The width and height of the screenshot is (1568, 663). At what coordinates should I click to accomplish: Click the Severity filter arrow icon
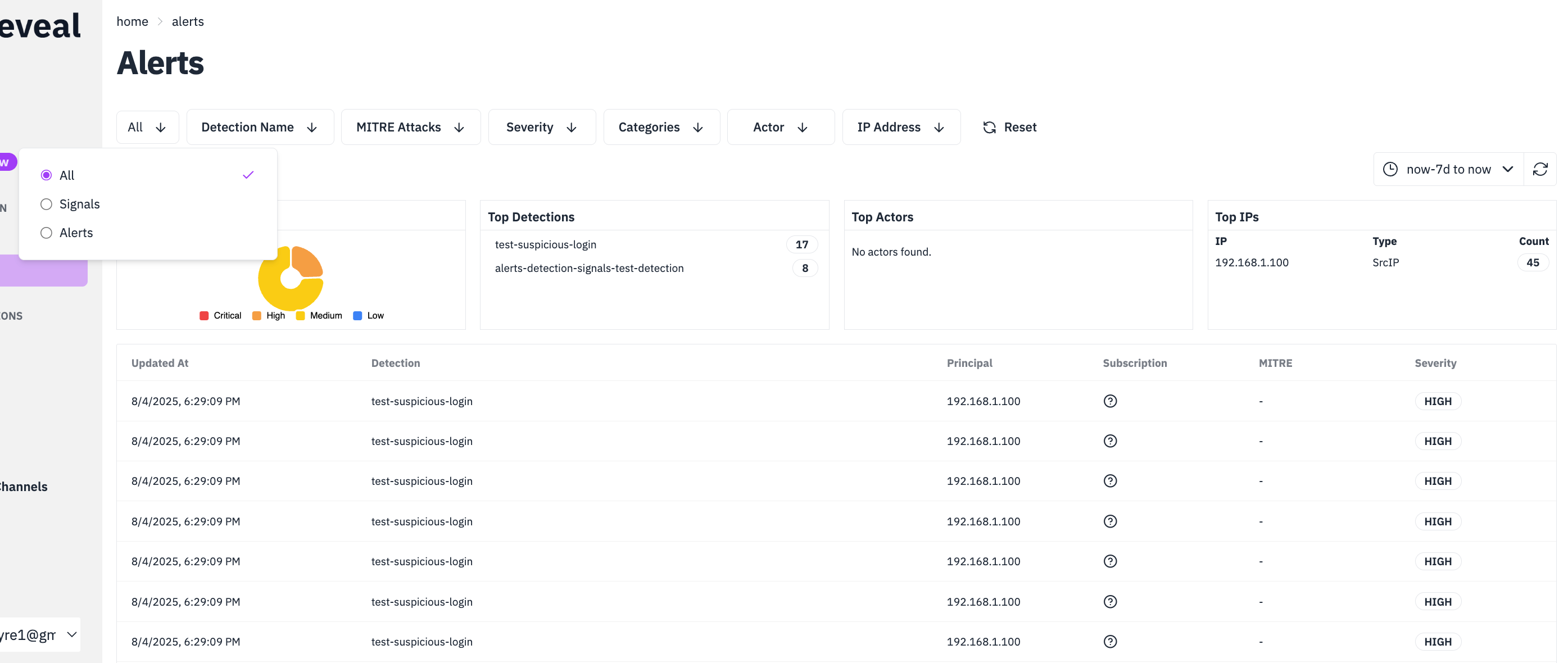571,127
